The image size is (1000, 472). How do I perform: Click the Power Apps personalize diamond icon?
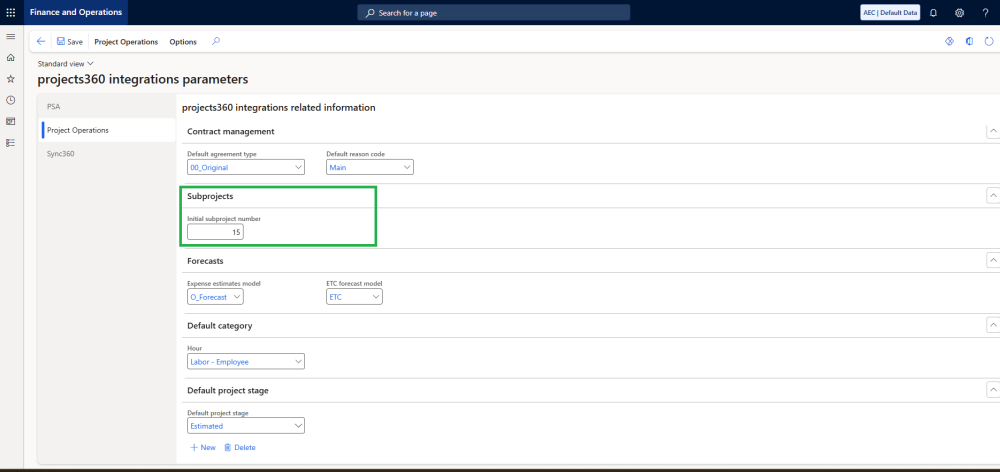(949, 41)
